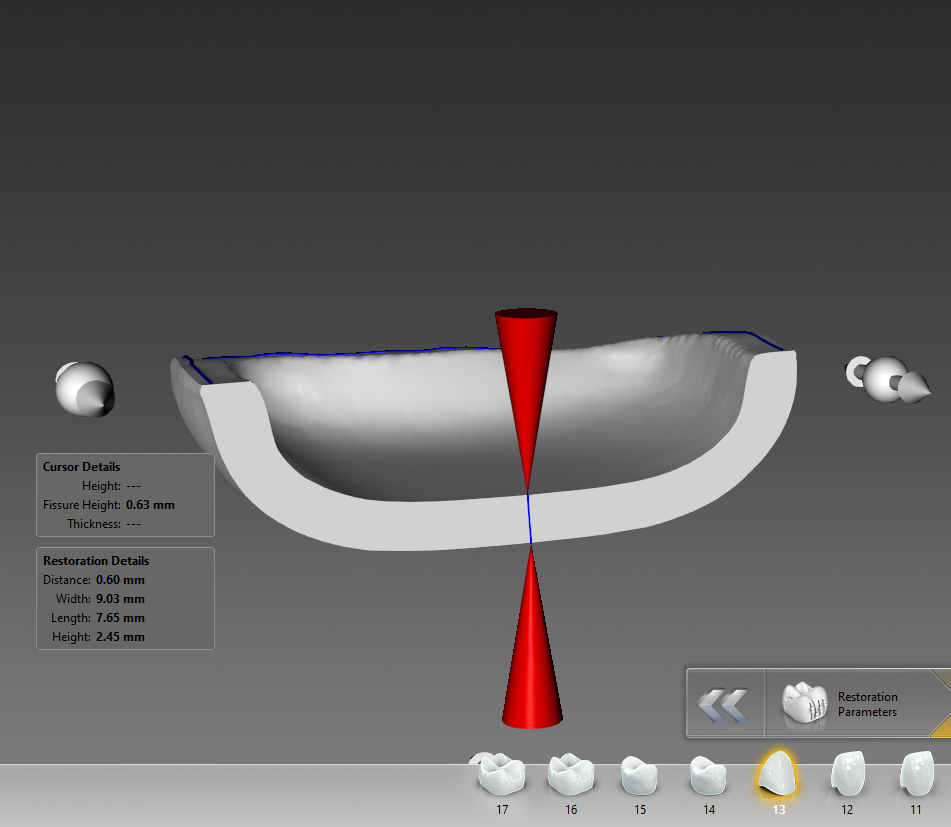
Task: Select highlighted tooth 13 canine icon
Action: 778,773
